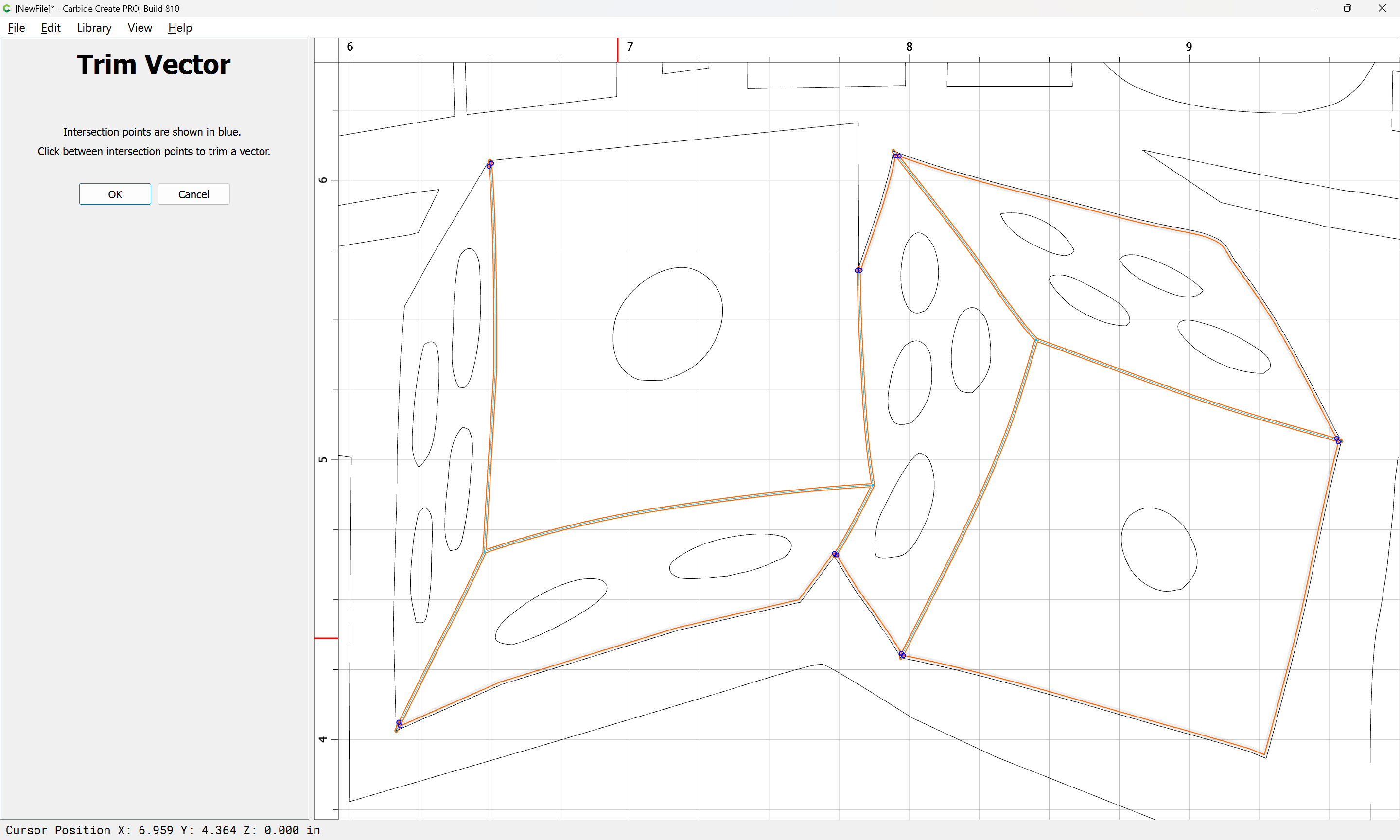
Task: Click ruler mark 5 on the left ruler
Action: (x=323, y=460)
